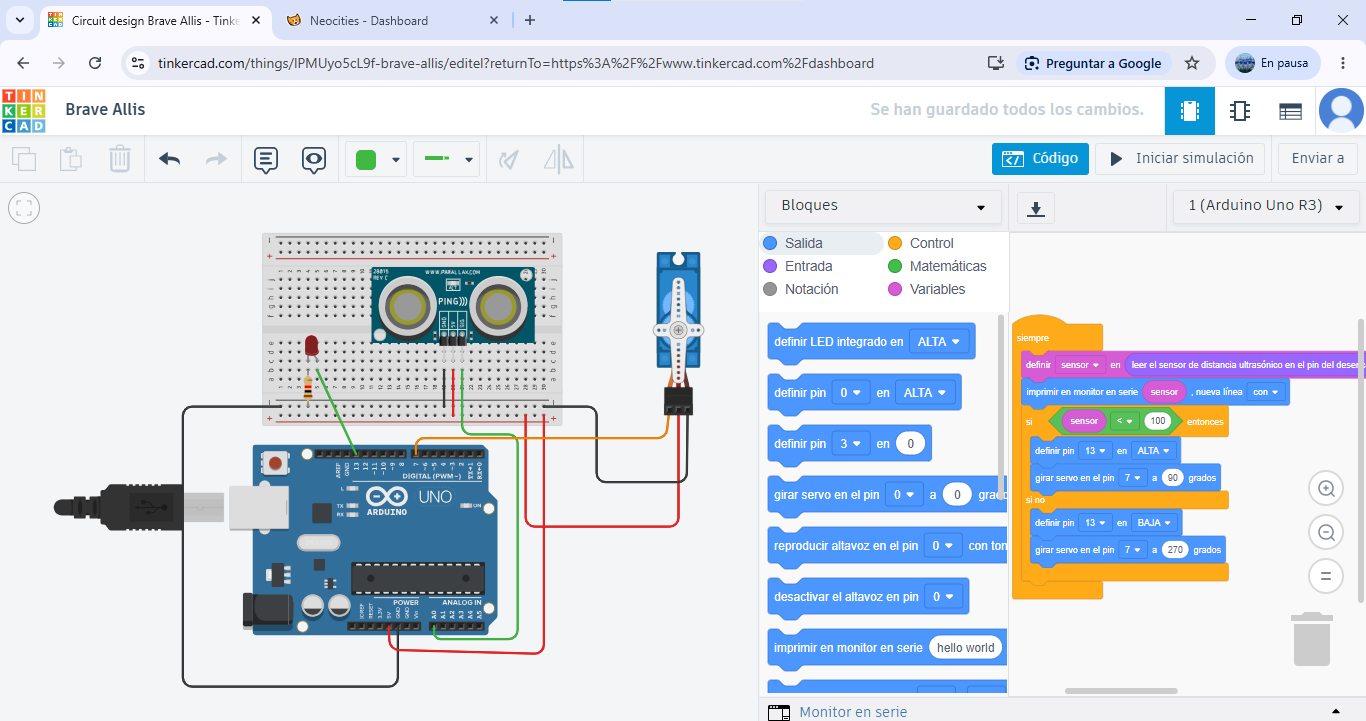Download the code with arrow icon
1366x721 pixels.
tap(1036, 208)
